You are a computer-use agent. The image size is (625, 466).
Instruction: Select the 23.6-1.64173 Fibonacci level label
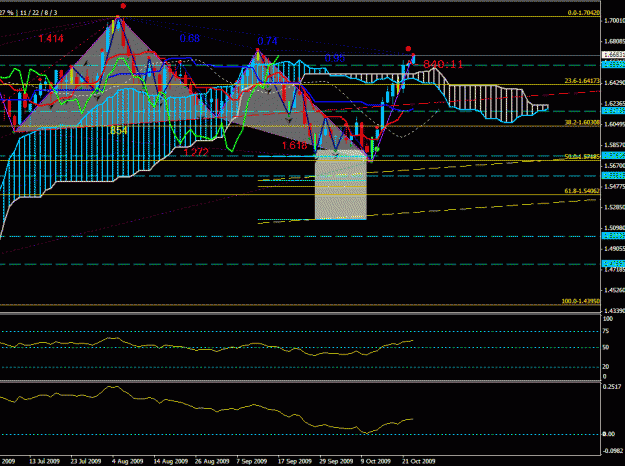tap(582, 81)
